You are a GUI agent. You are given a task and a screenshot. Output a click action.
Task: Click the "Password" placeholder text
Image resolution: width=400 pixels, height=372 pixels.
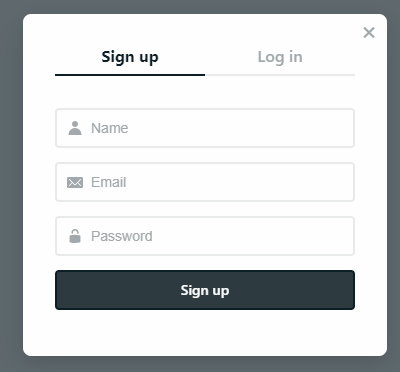pyautogui.click(x=122, y=236)
